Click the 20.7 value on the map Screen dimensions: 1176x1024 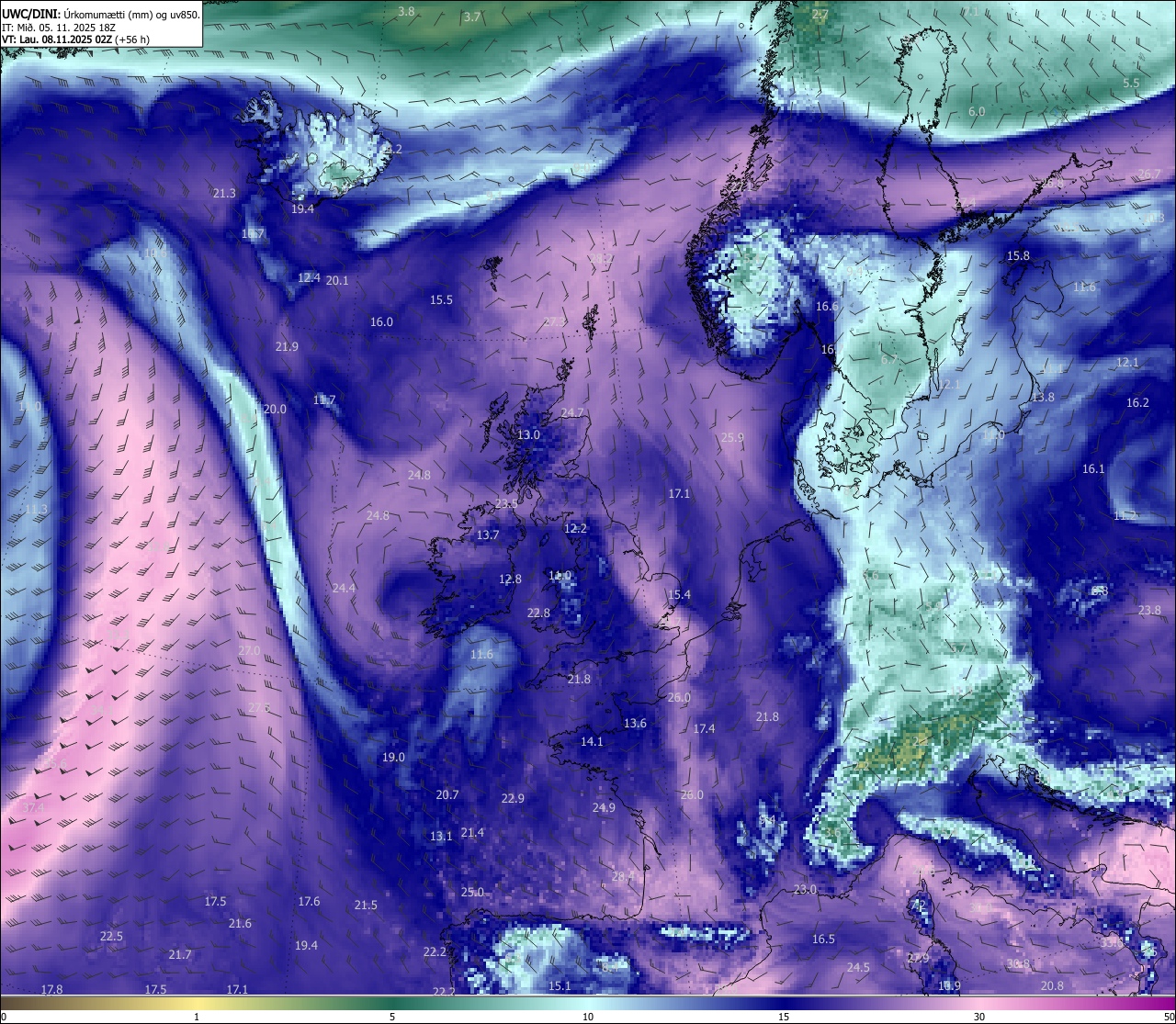tap(447, 794)
